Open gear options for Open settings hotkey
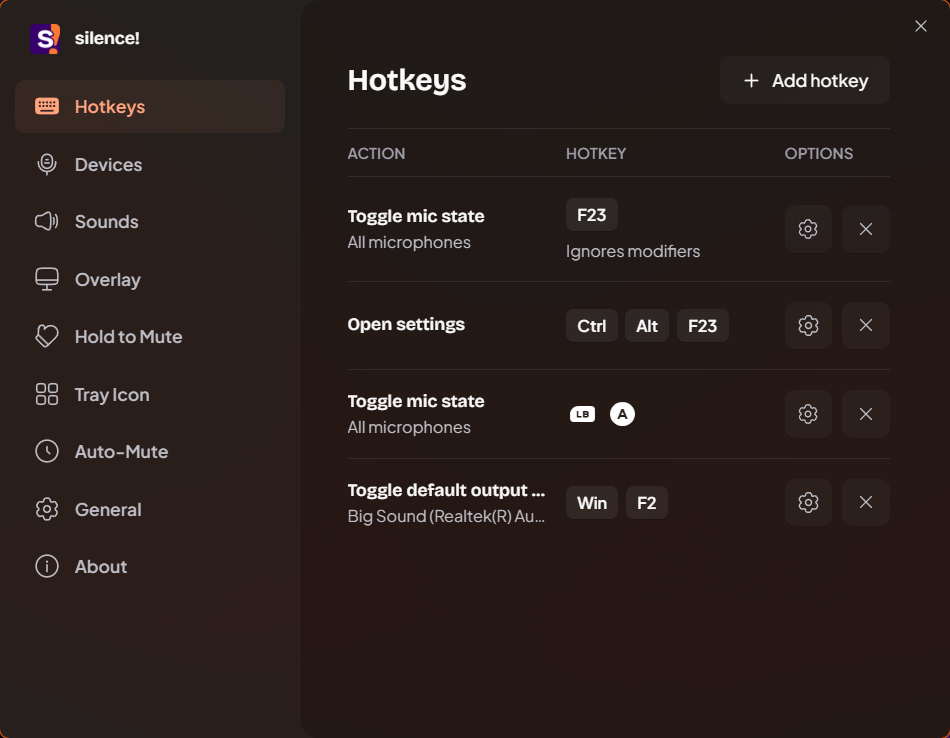Screen dimensions: 950x738 point(808,325)
